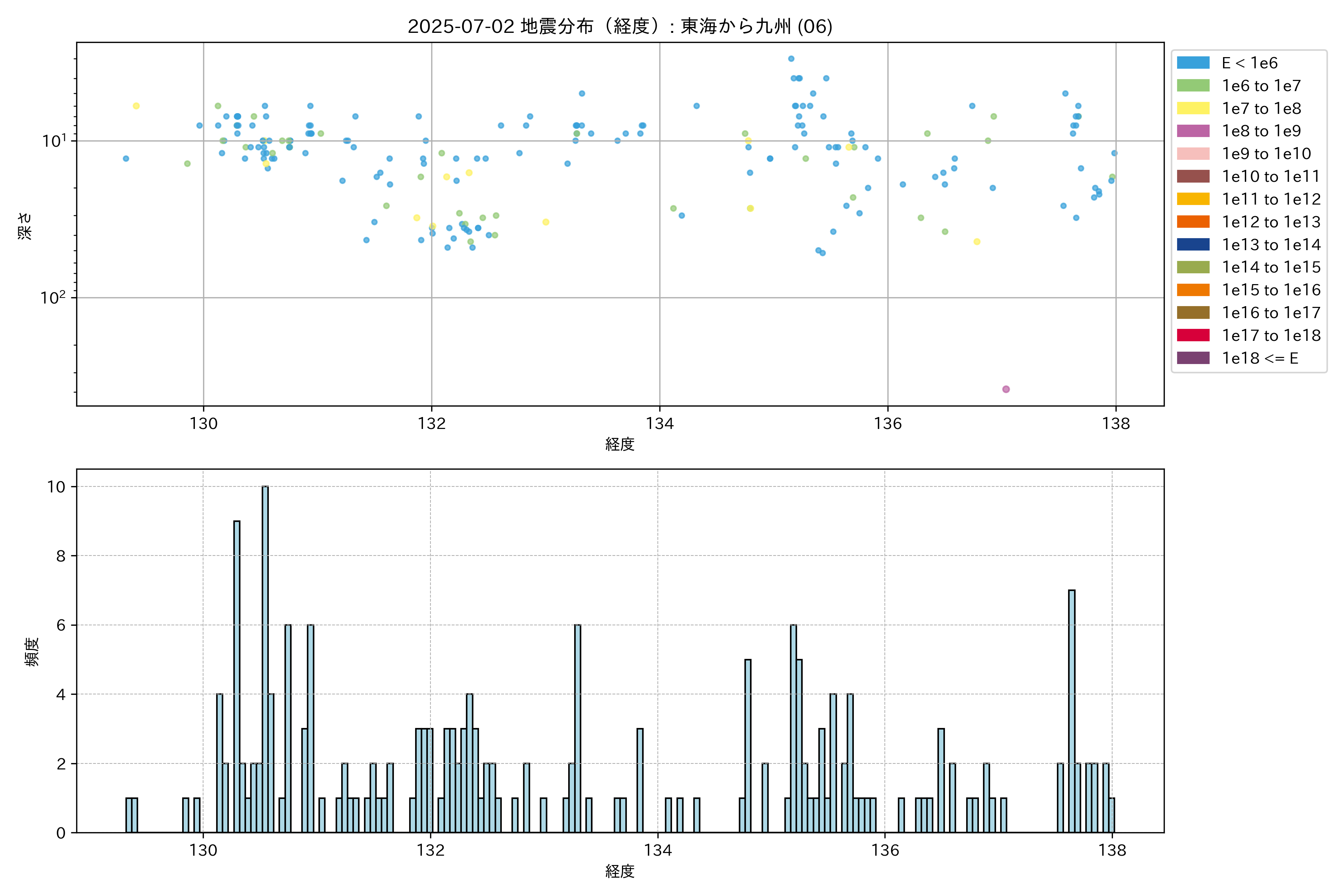
Task: Click the yellow 1e7 to 1e8 swatch
Action: (x=1193, y=108)
